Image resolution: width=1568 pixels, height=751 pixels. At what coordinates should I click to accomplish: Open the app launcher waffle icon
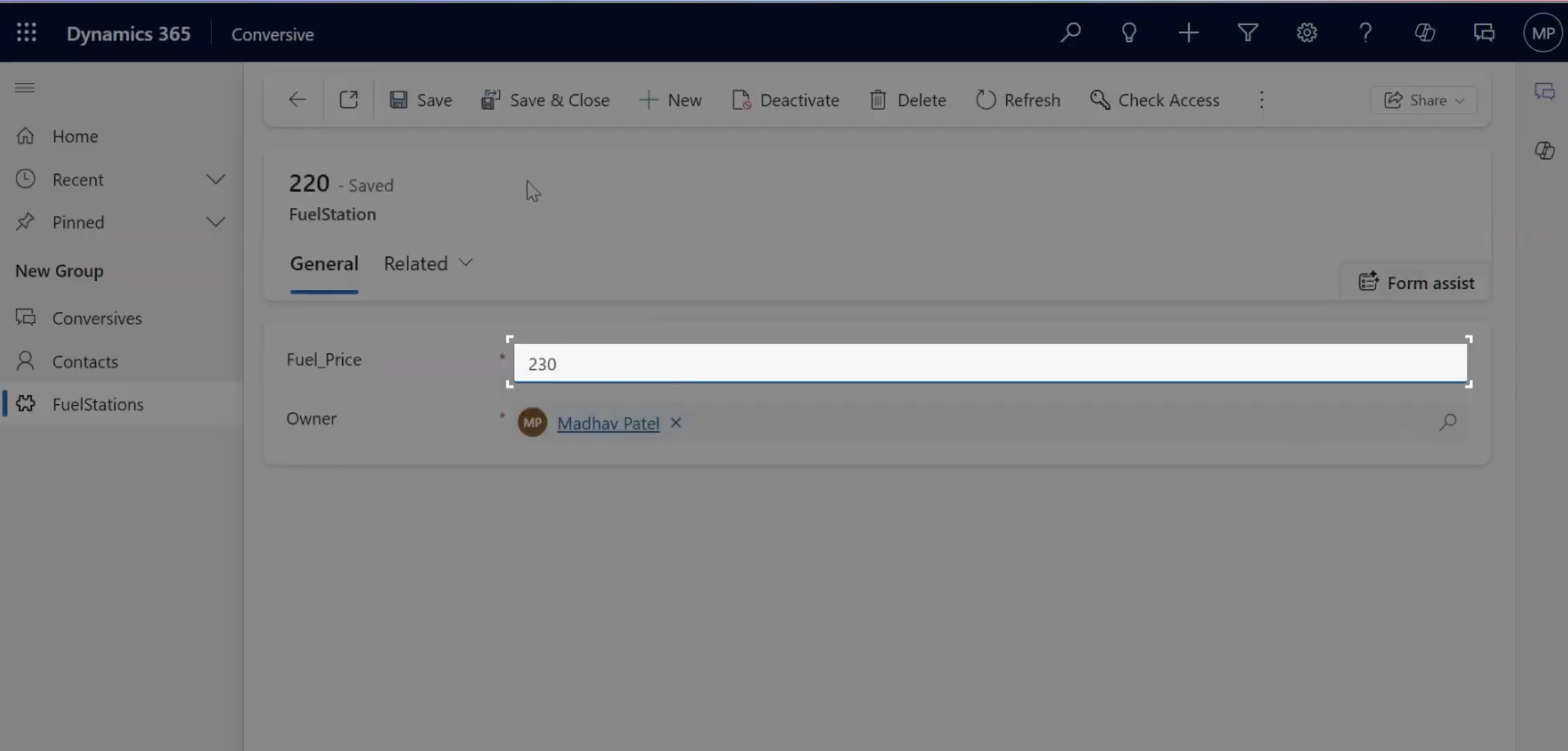point(26,33)
